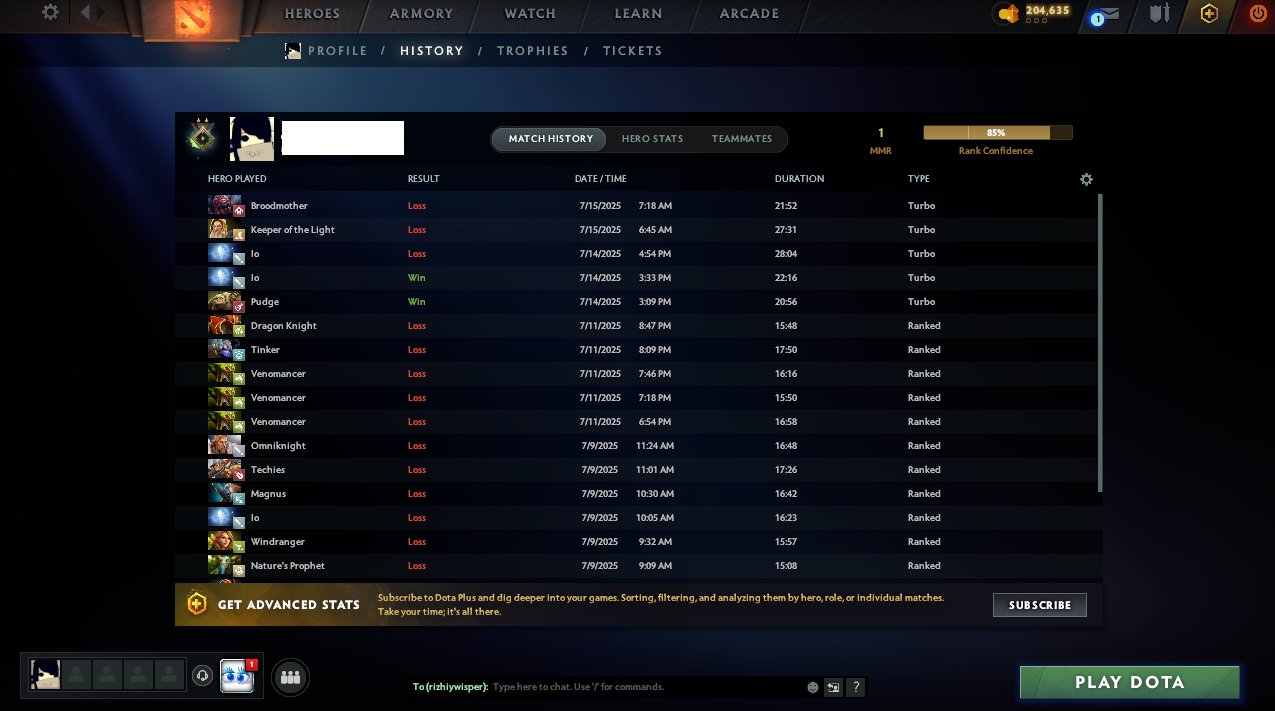The height and width of the screenshot is (711, 1275).
Task: Click the rank medal badge
Action: (x=202, y=138)
